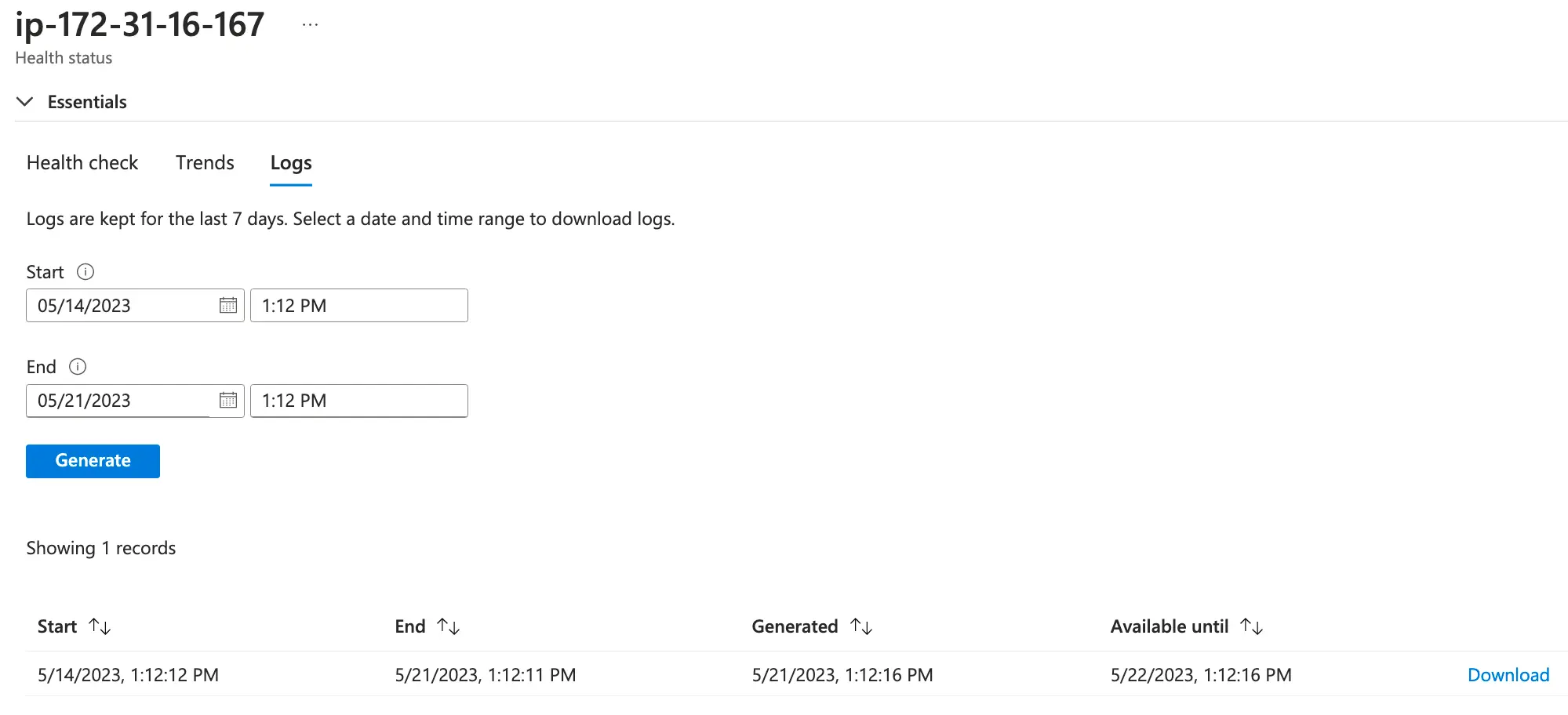The height and width of the screenshot is (715, 1568).
Task: Sort records by Available until arrows
Action: 1251,626
